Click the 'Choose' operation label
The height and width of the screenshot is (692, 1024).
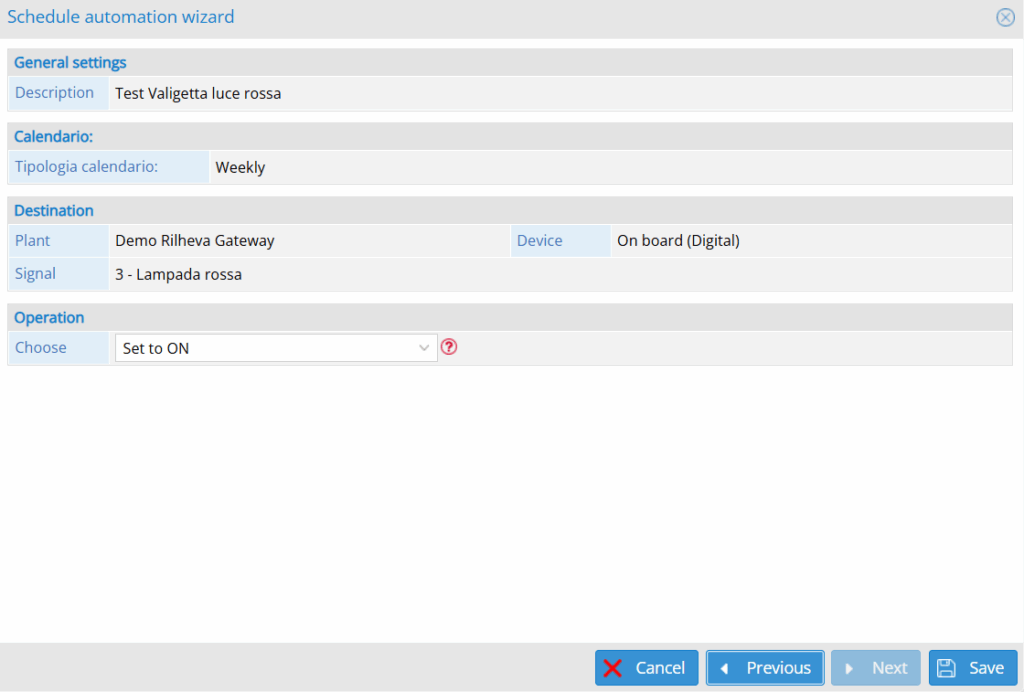[x=40, y=347]
